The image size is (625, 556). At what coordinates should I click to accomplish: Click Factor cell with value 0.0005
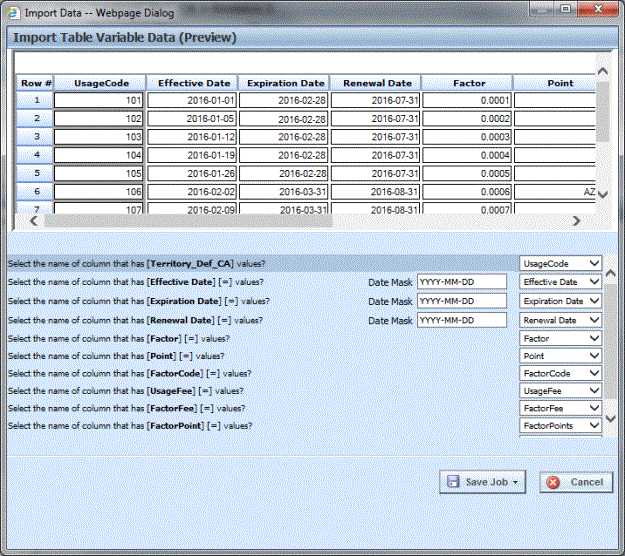coord(467,173)
